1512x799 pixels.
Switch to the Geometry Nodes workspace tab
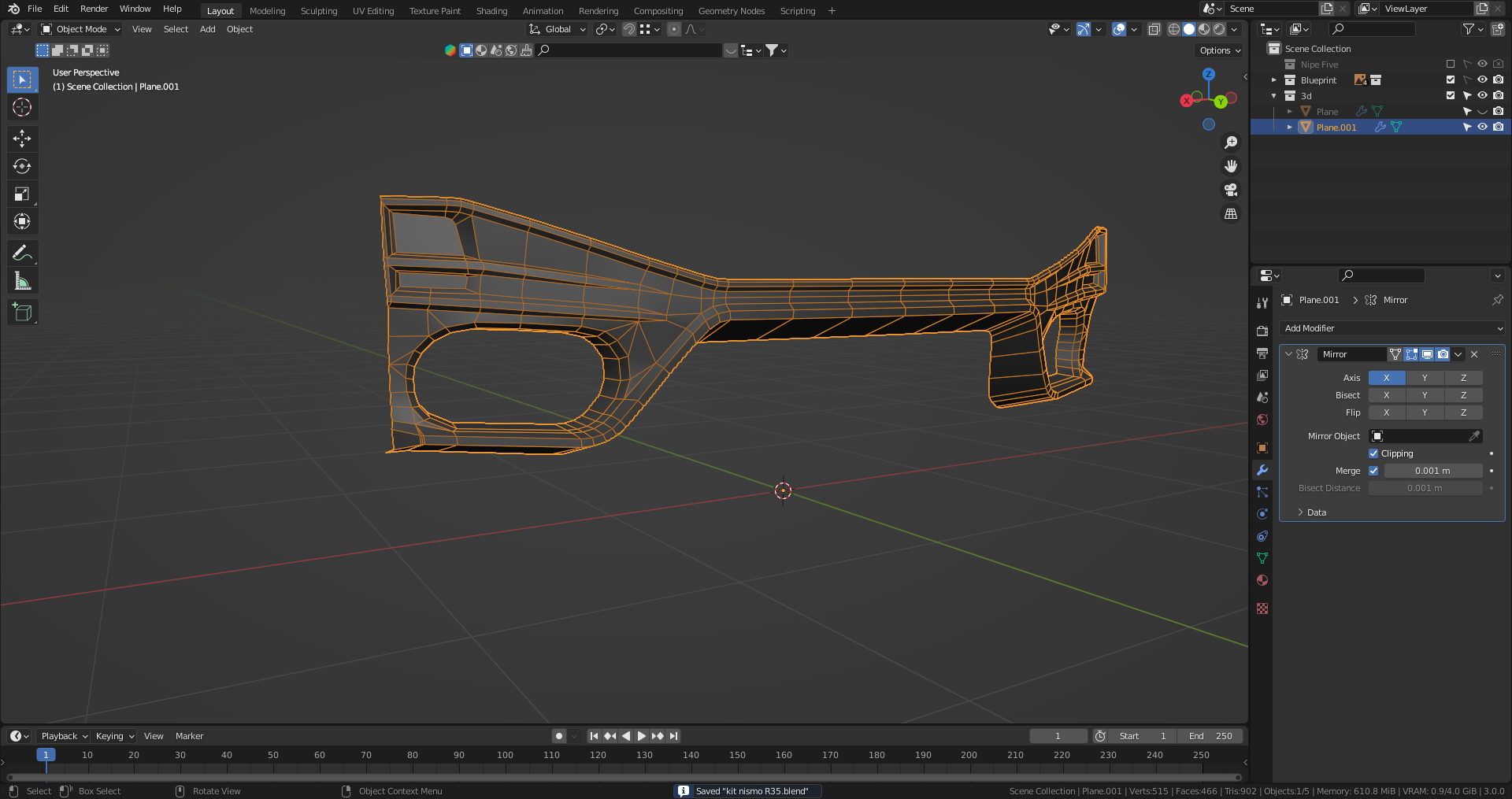tap(732, 11)
